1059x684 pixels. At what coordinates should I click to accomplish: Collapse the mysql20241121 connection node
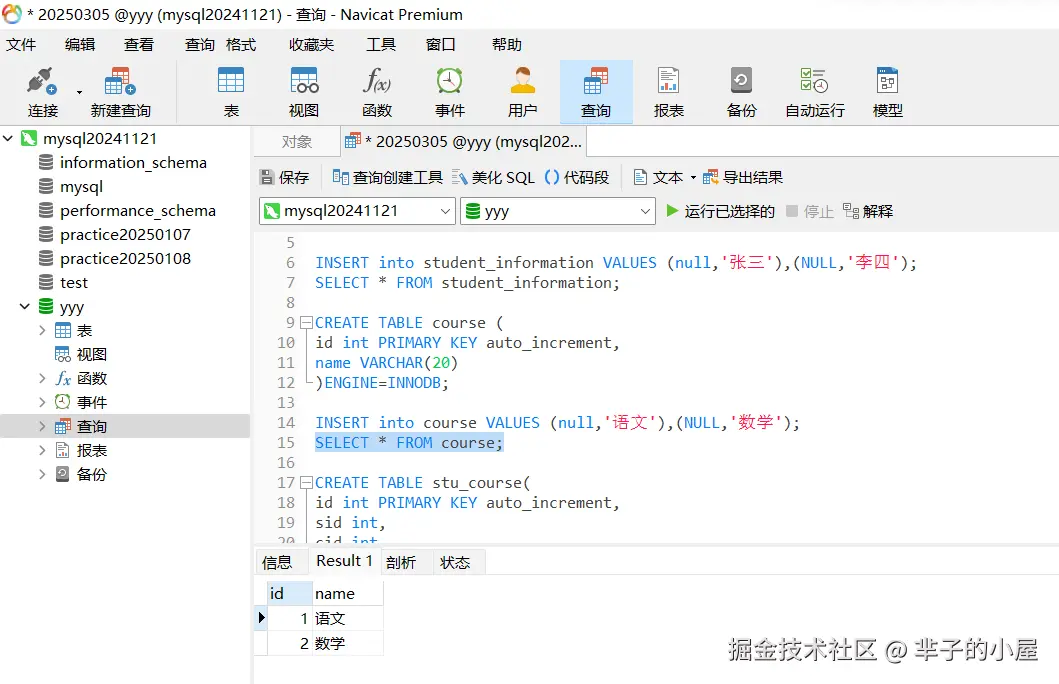8,138
